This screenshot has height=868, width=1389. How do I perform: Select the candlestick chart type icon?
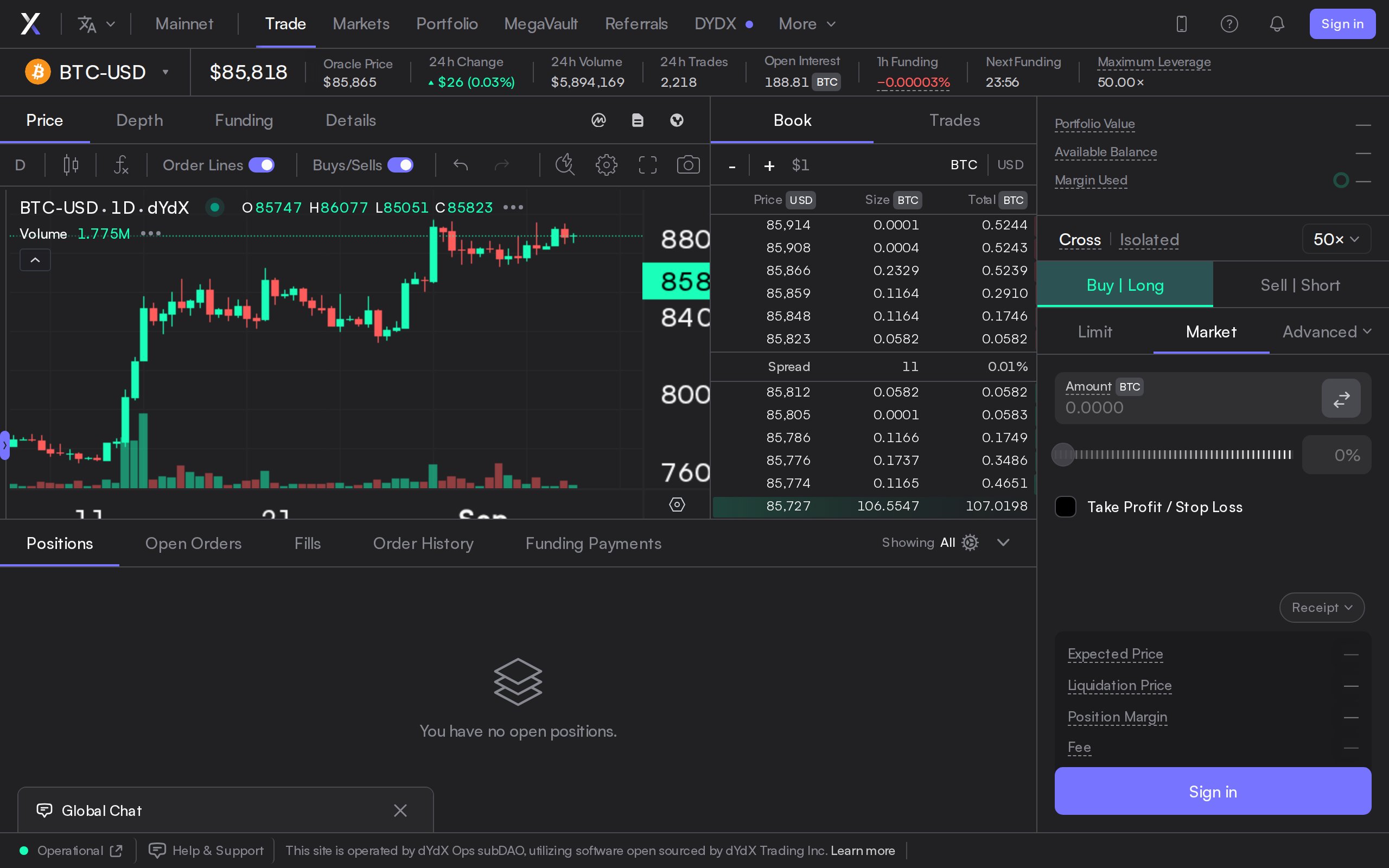71,165
